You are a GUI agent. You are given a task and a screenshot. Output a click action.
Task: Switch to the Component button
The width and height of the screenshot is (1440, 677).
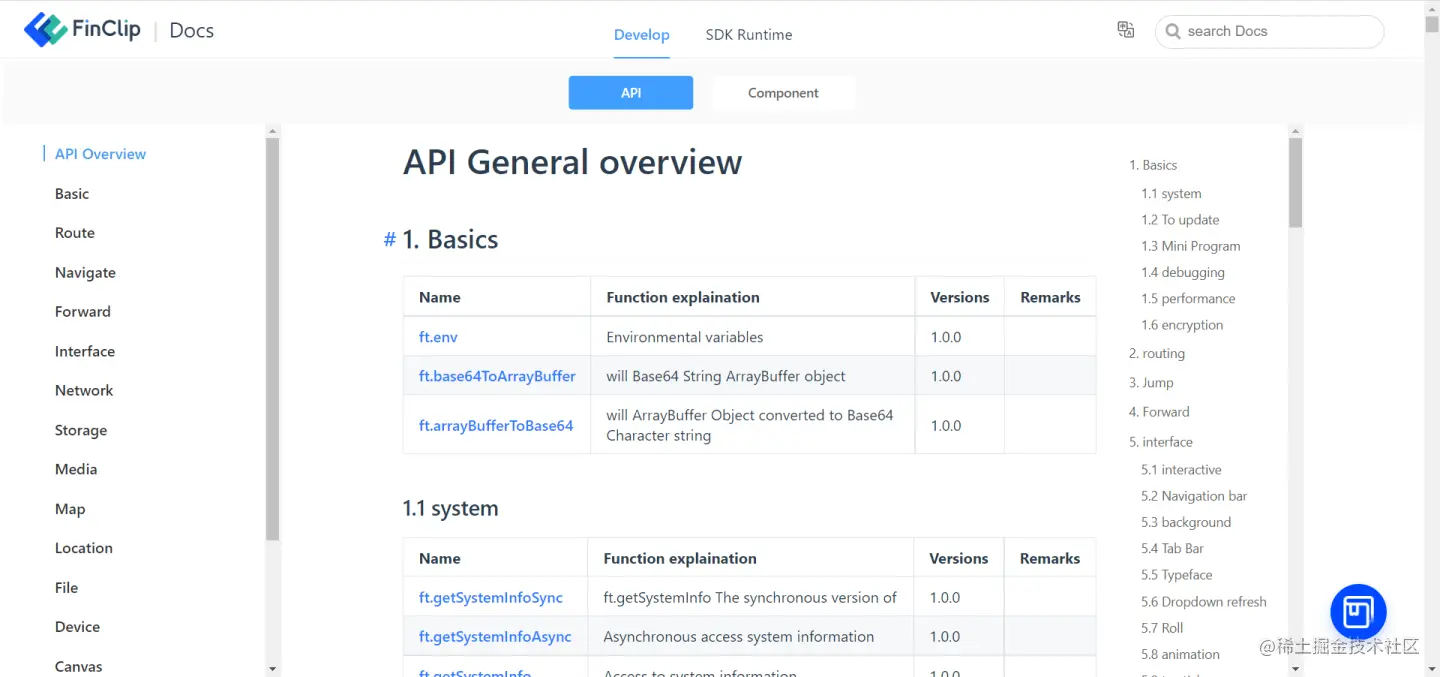783,93
